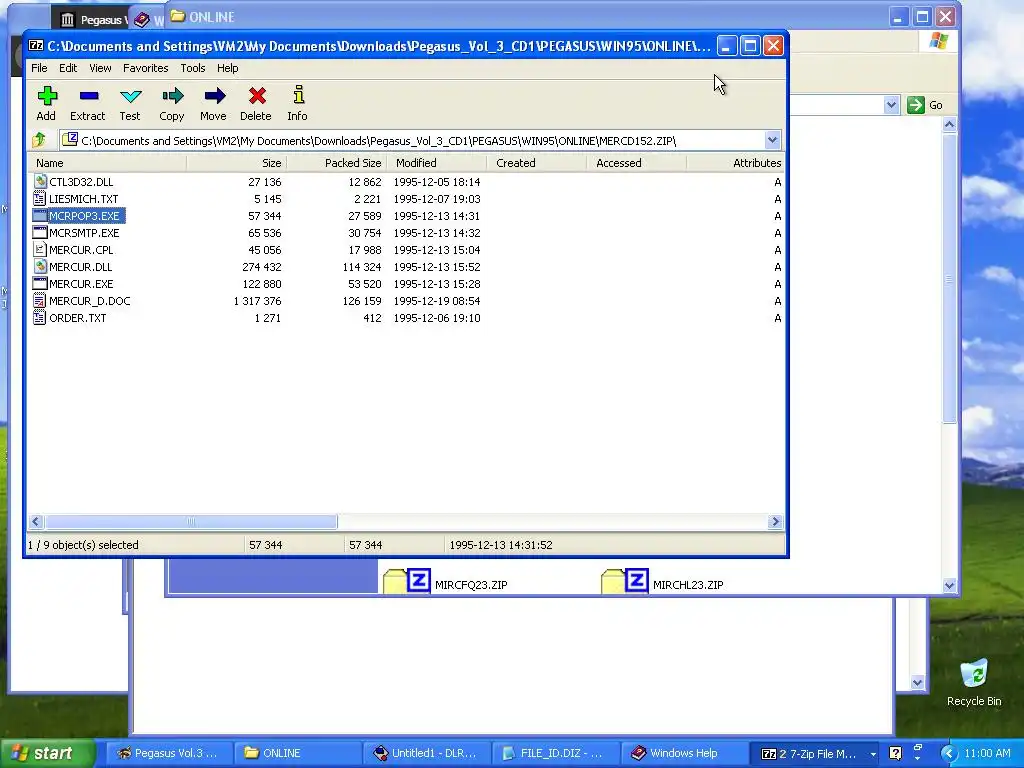The width and height of the screenshot is (1024, 768).
Task: Switch to Pegasus Vol.3 taskbar button
Action: point(168,753)
